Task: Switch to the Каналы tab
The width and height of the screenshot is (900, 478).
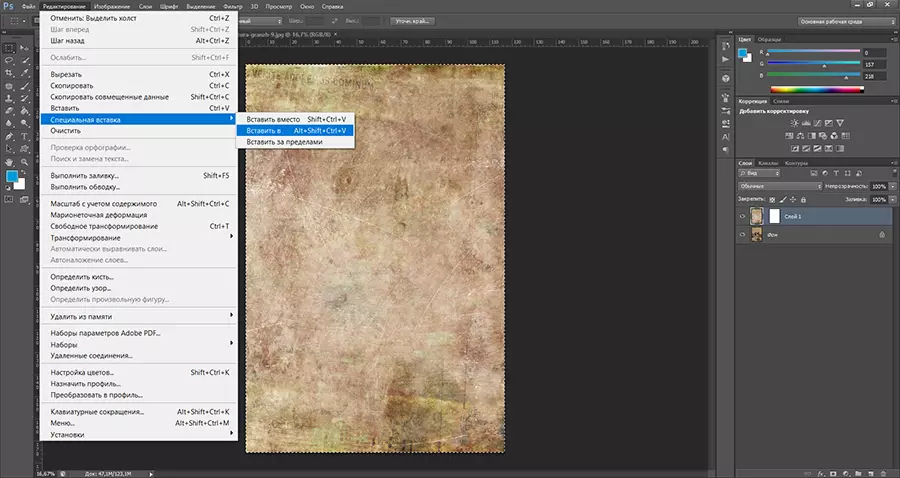Action: pyautogui.click(x=768, y=163)
